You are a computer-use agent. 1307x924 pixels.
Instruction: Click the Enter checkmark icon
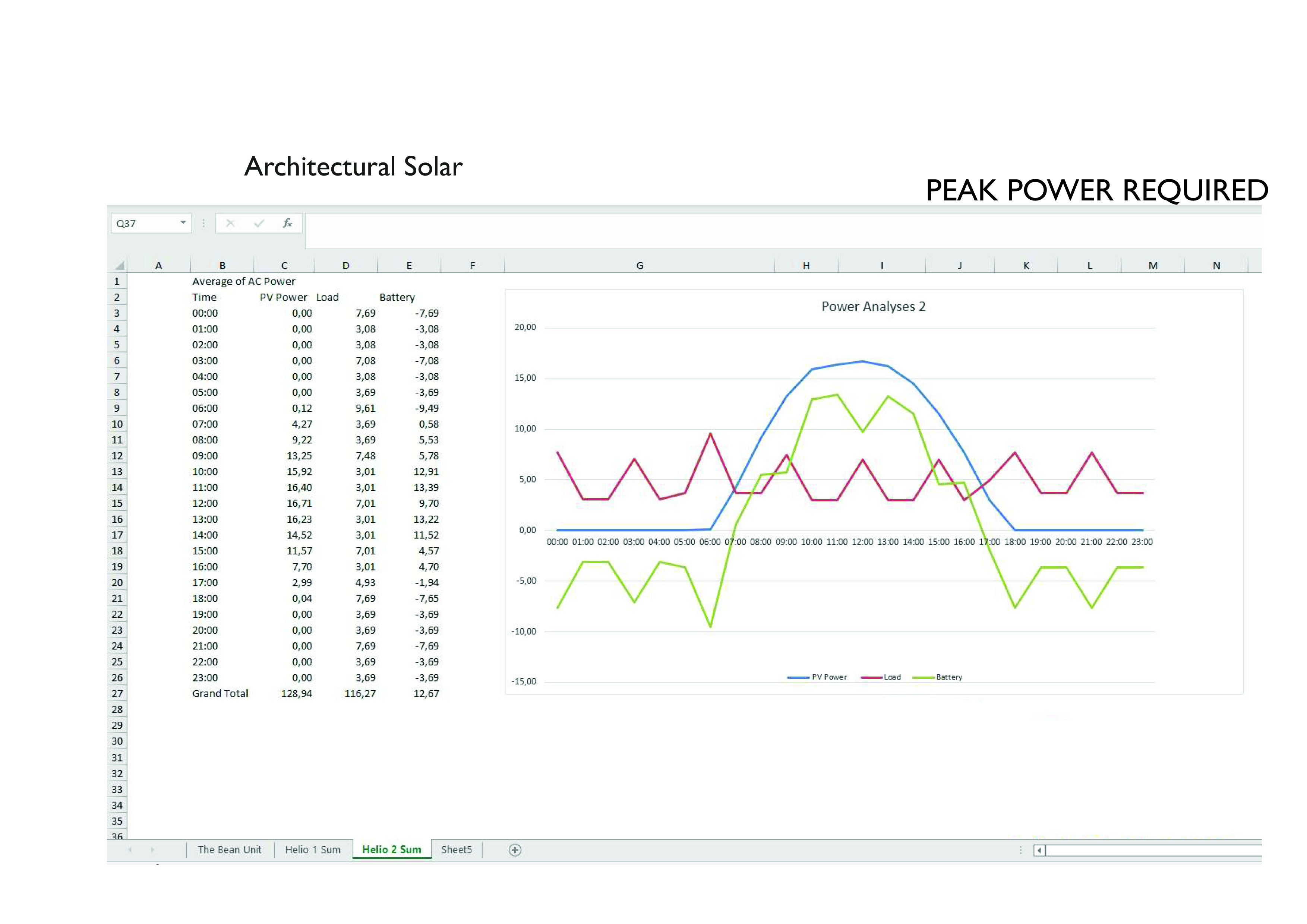259,223
